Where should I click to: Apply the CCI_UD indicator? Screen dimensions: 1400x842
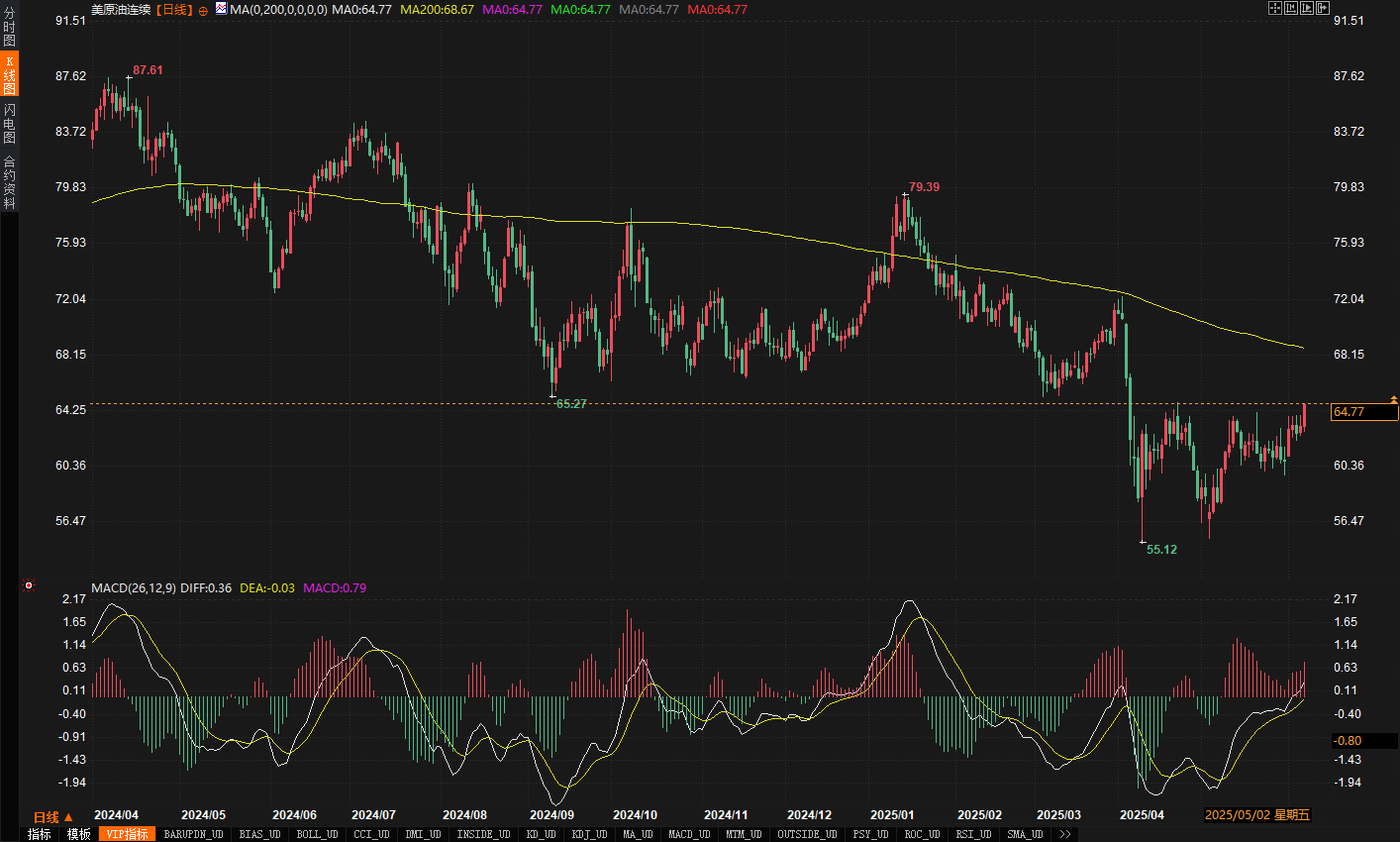[371, 834]
